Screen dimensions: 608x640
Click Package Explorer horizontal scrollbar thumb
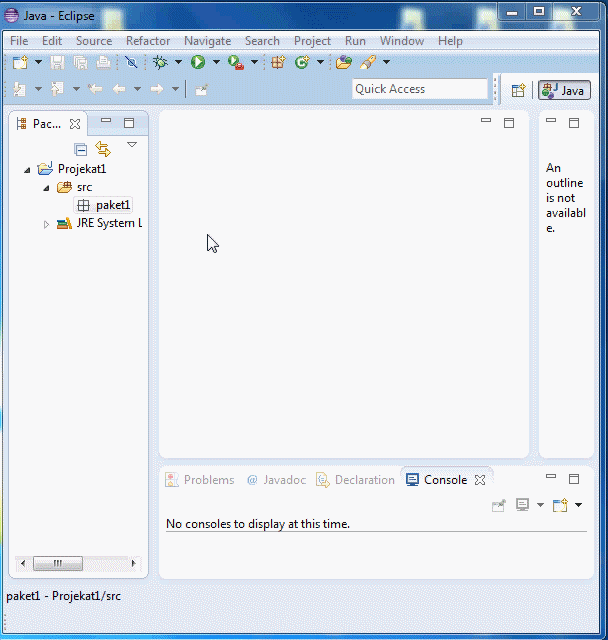point(58,564)
